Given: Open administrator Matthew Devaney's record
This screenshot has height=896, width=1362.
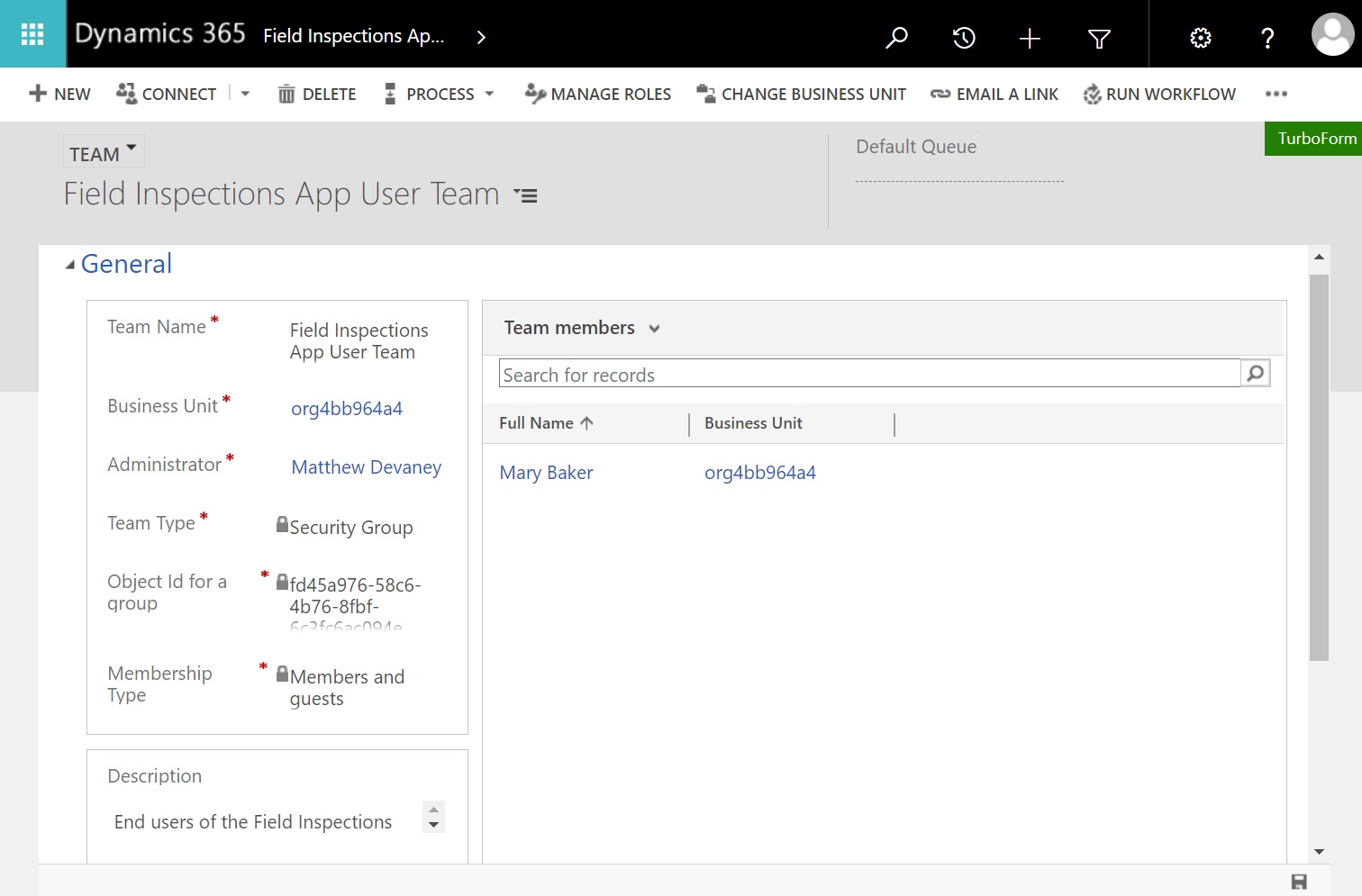Looking at the screenshot, I should 366,466.
